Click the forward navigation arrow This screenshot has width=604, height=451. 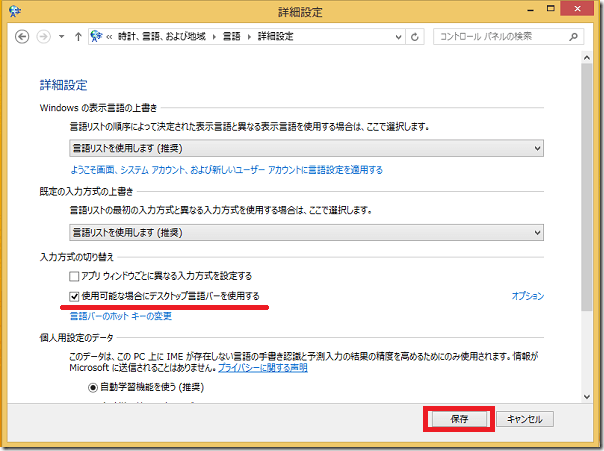tap(43, 37)
